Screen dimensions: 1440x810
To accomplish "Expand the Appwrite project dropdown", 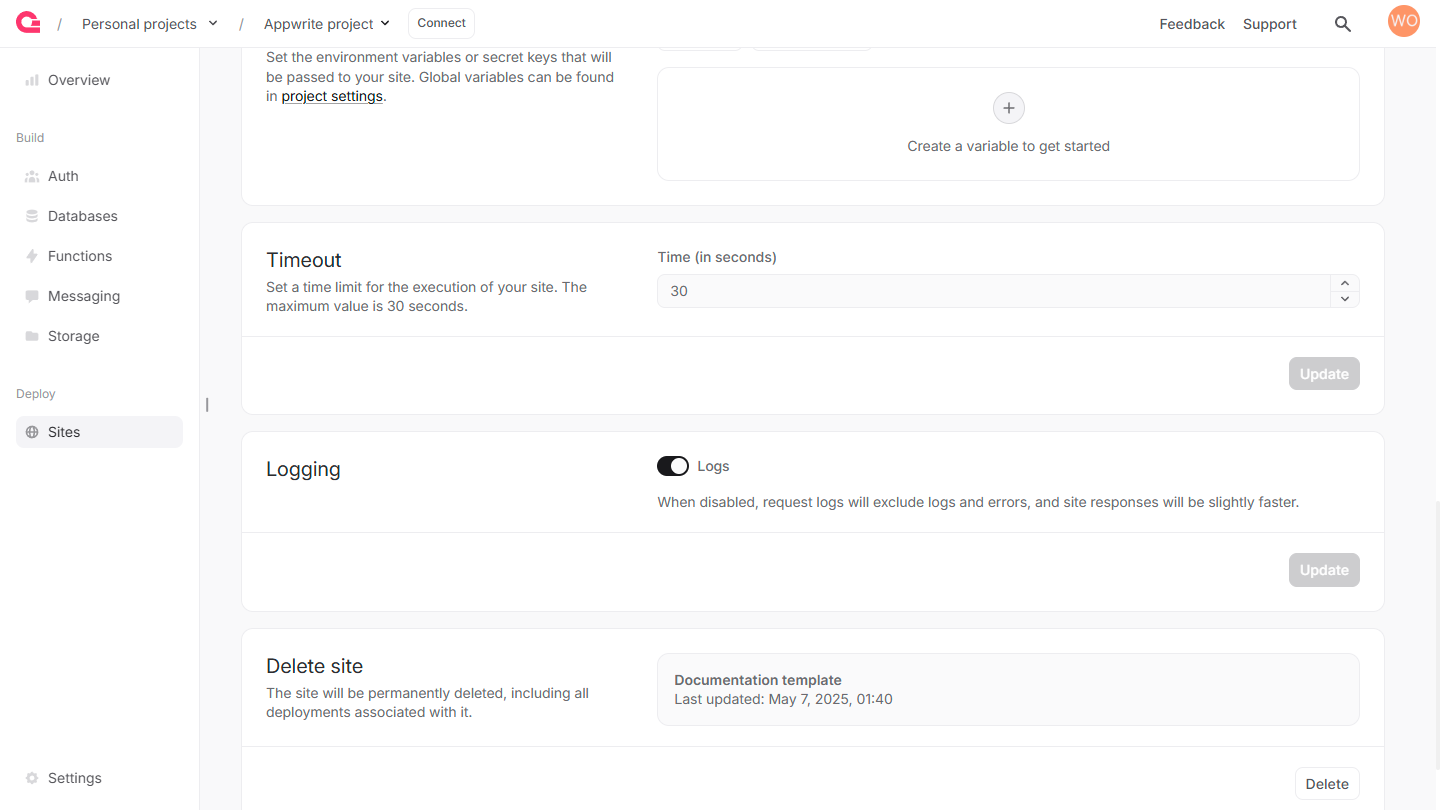I will tap(327, 24).
